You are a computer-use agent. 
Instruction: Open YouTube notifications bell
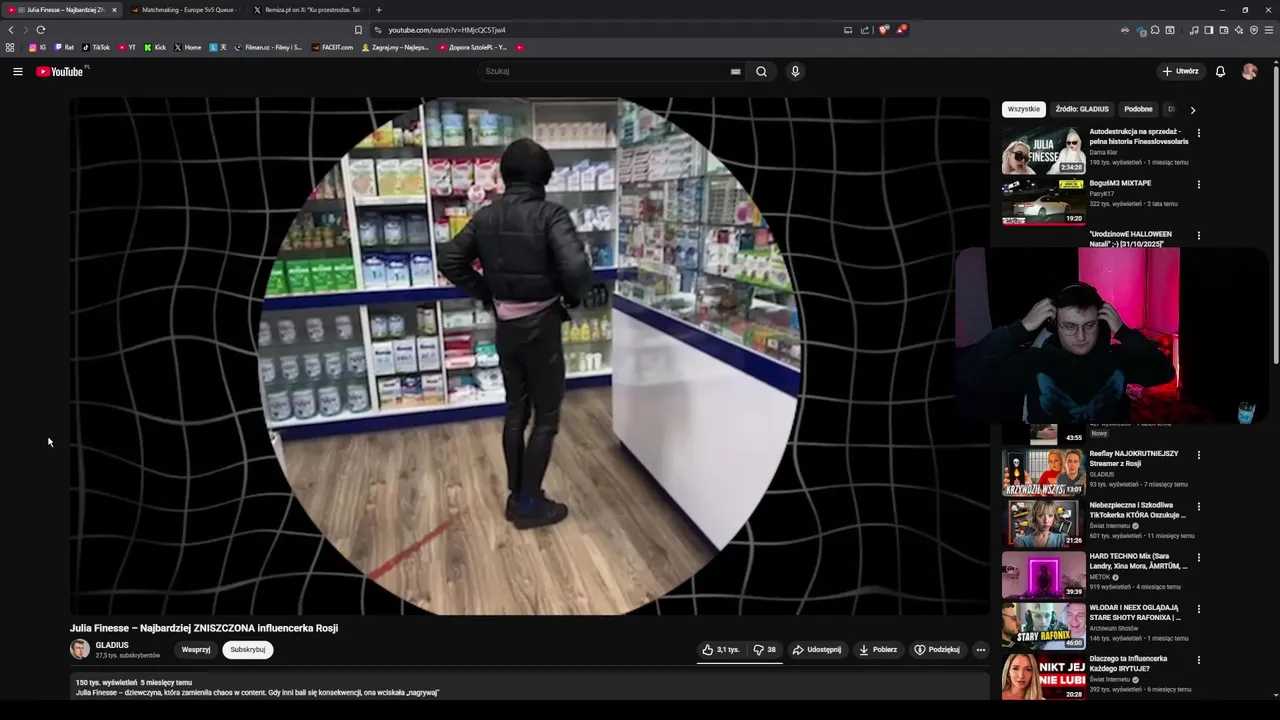click(1220, 71)
